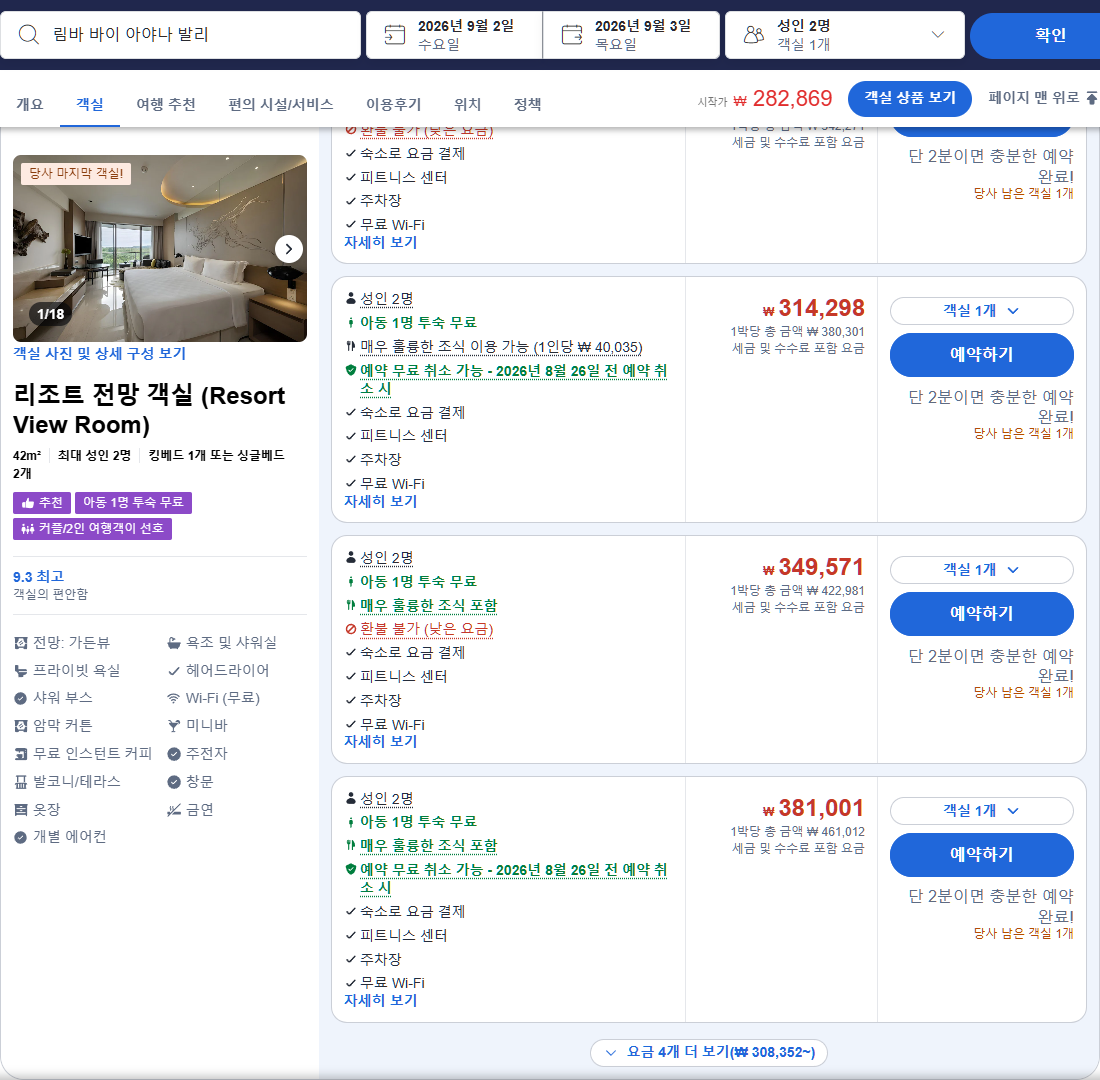Switch to the 객실 tab

(90, 105)
